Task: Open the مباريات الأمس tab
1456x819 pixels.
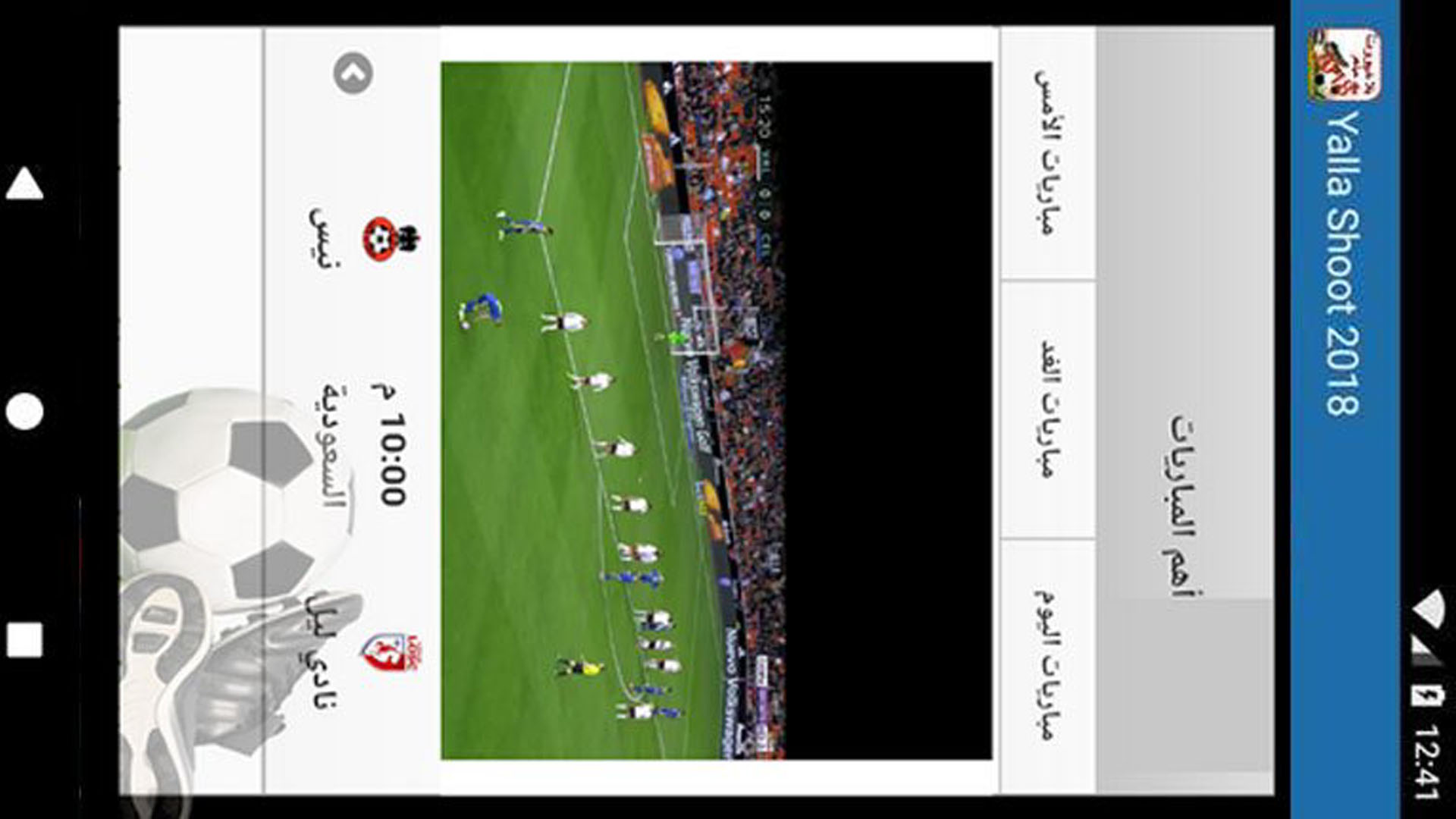Action: pyautogui.click(x=1047, y=152)
